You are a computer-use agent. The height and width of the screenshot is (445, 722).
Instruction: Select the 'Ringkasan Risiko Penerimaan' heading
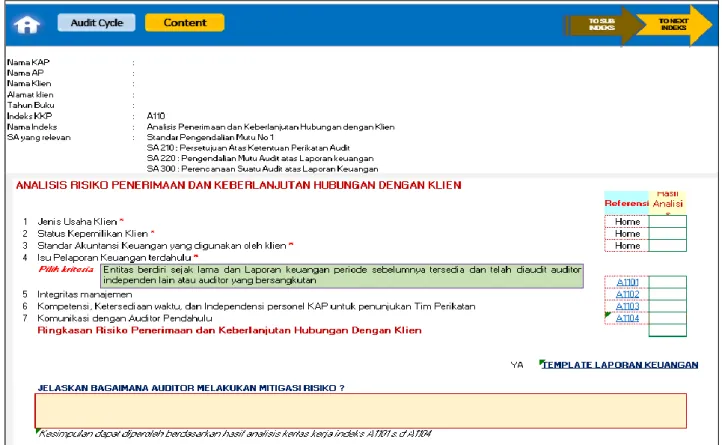pos(229,330)
